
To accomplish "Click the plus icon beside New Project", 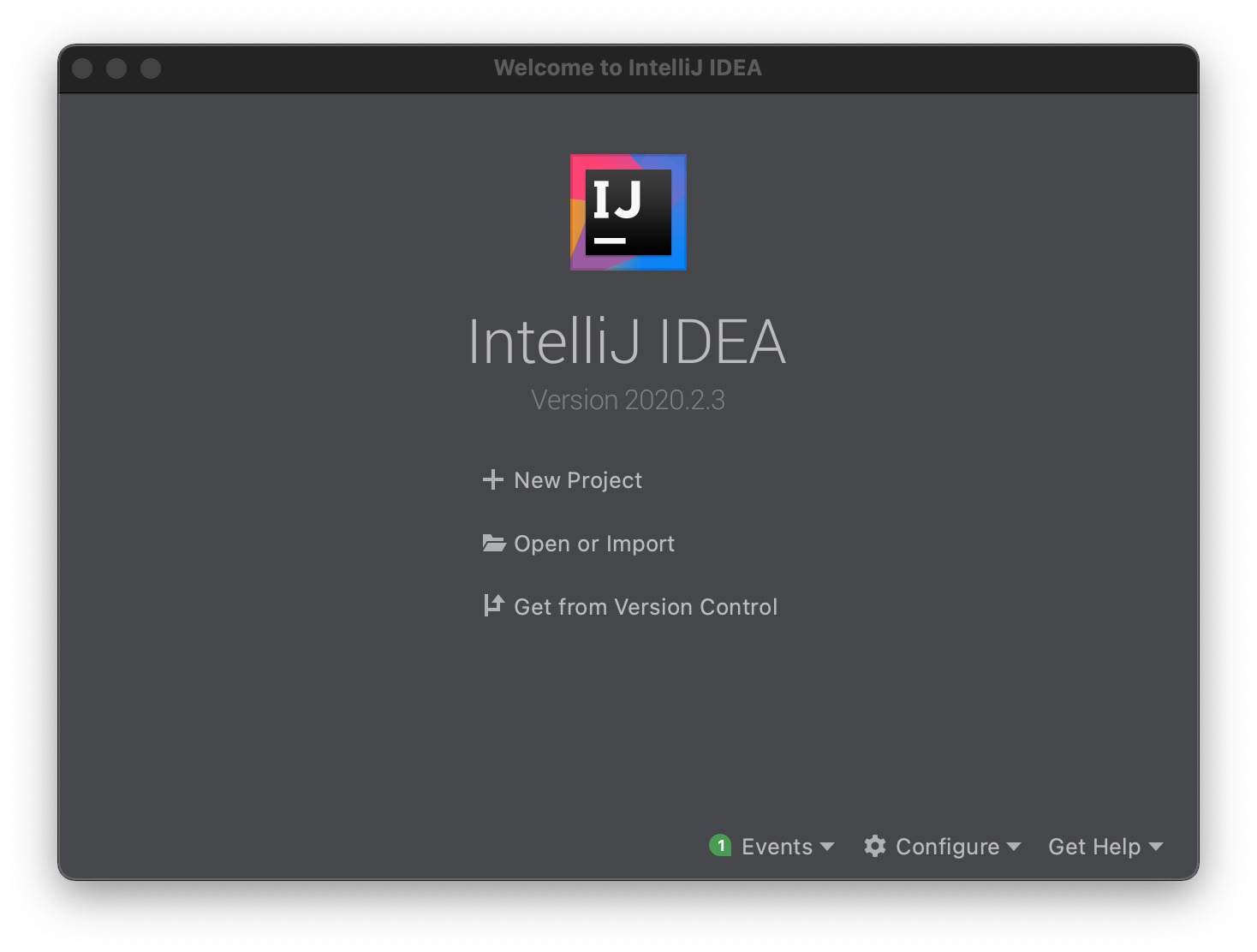I will pyautogui.click(x=493, y=480).
